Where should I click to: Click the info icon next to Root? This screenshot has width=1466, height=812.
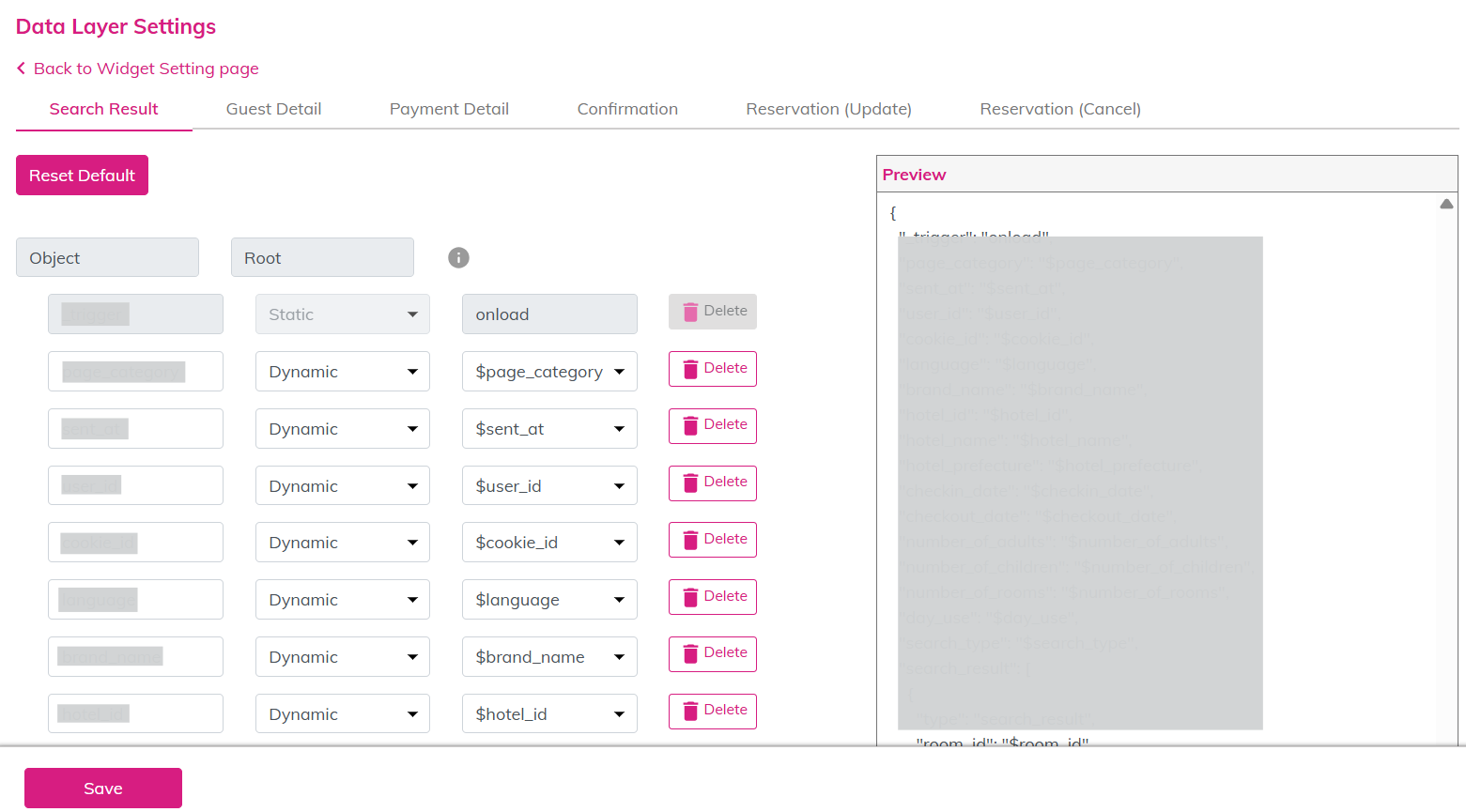click(x=458, y=258)
